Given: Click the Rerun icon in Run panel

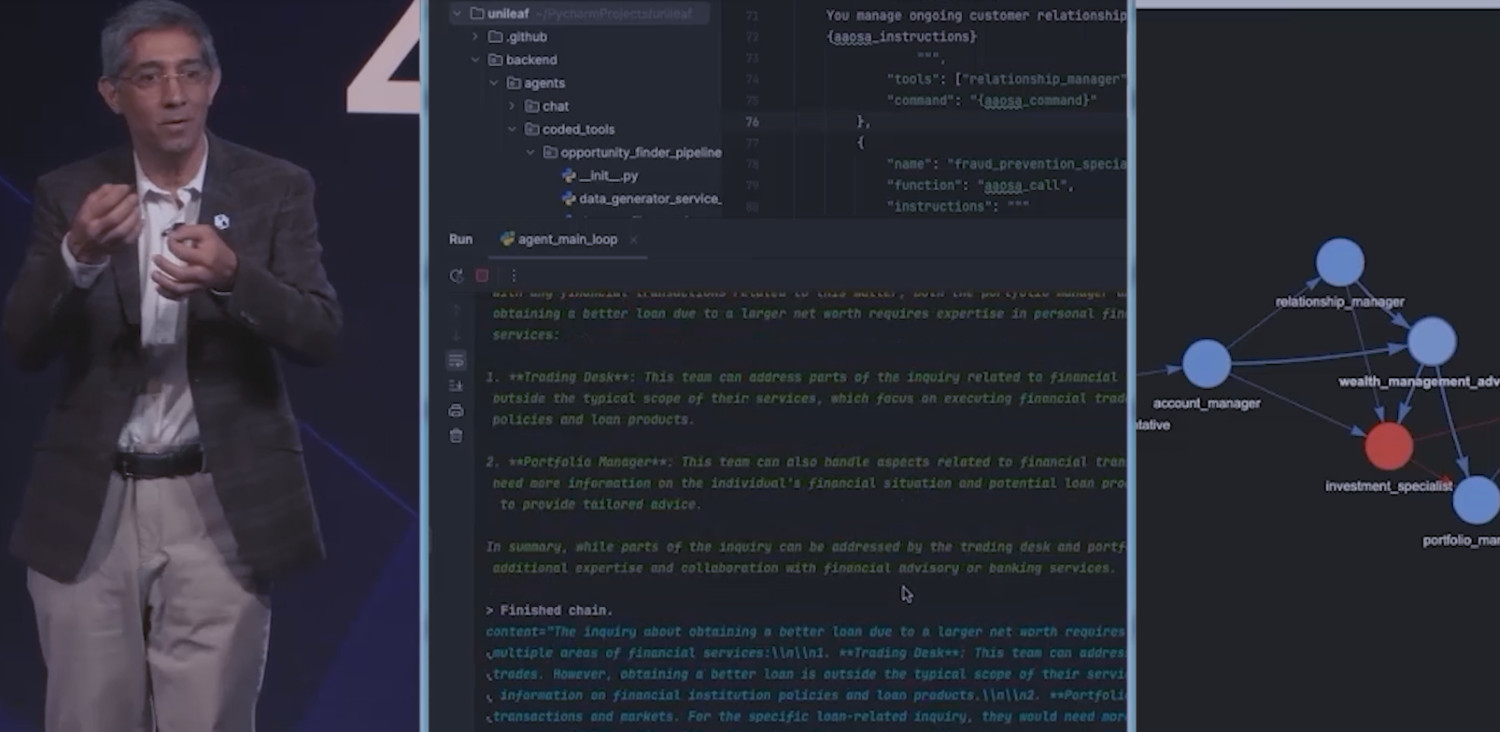Looking at the screenshot, I should tap(457, 275).
